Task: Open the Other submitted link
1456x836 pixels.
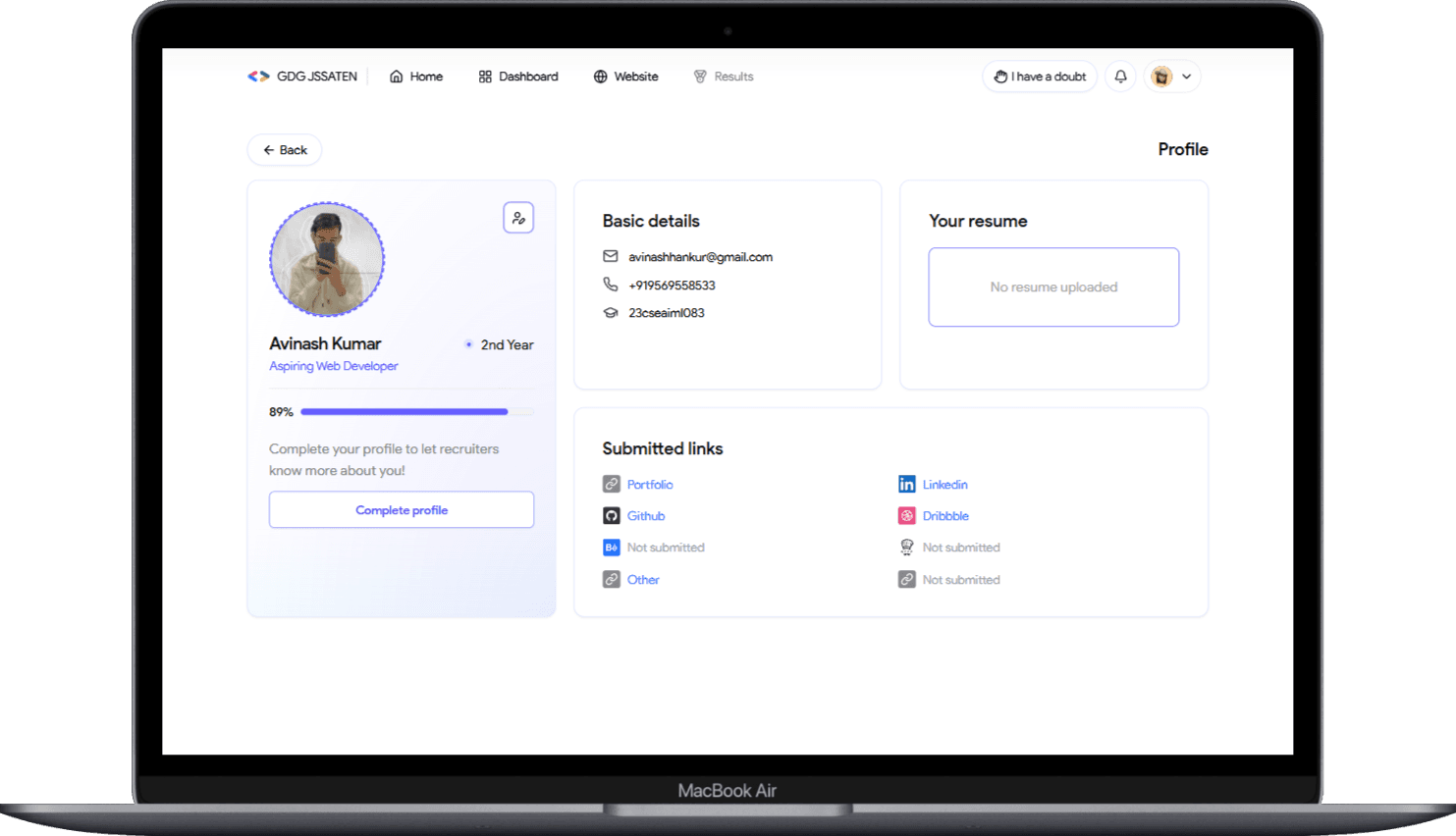Action: [643, 579]
